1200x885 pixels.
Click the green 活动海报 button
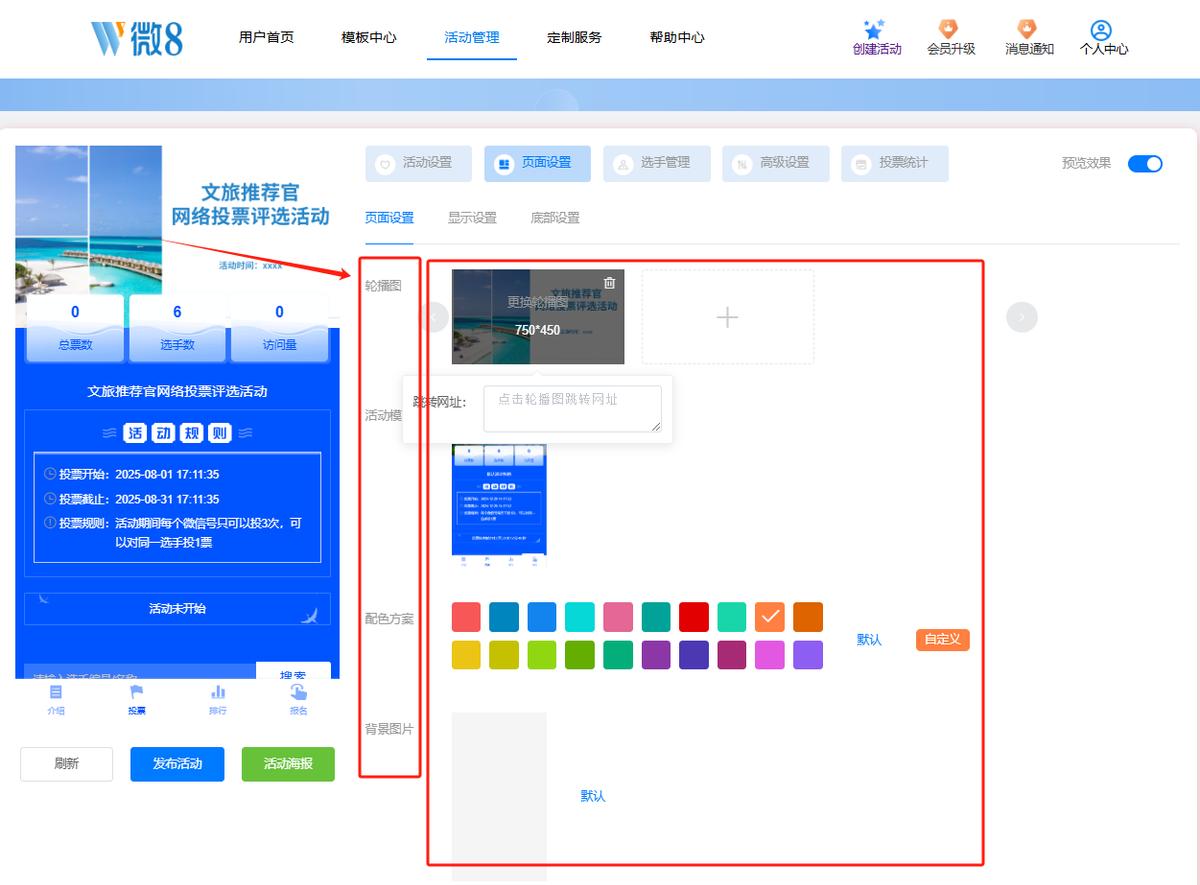[288, 764]
